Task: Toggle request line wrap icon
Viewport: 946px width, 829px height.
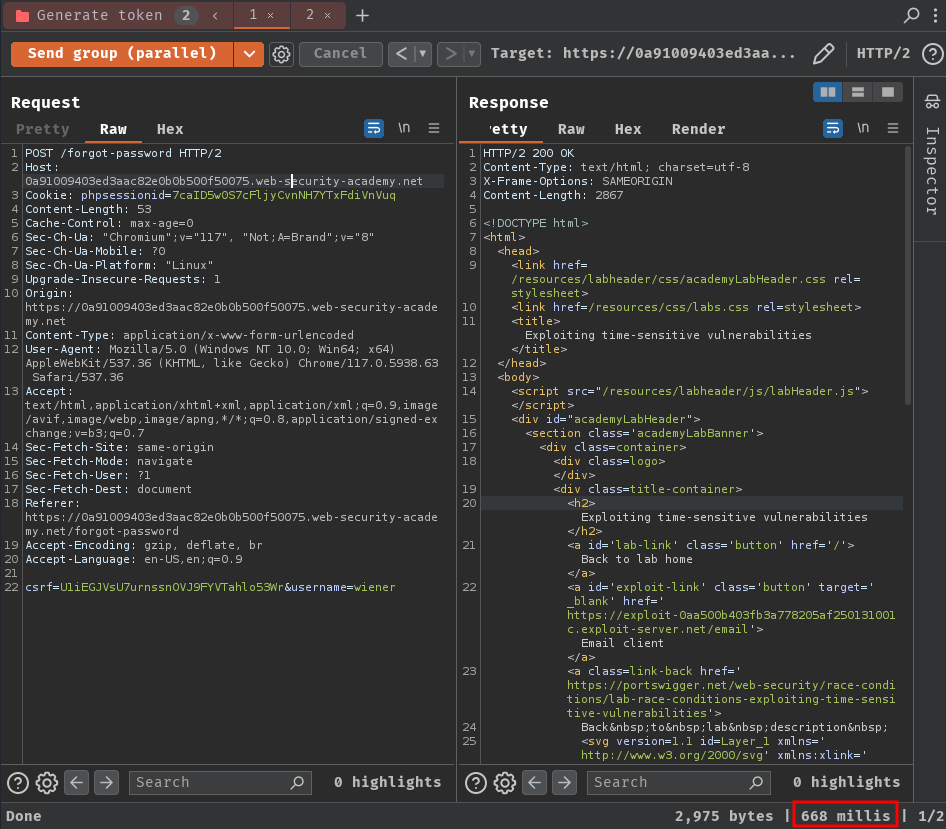Action: pyautogui.click(x=374, y=129)
